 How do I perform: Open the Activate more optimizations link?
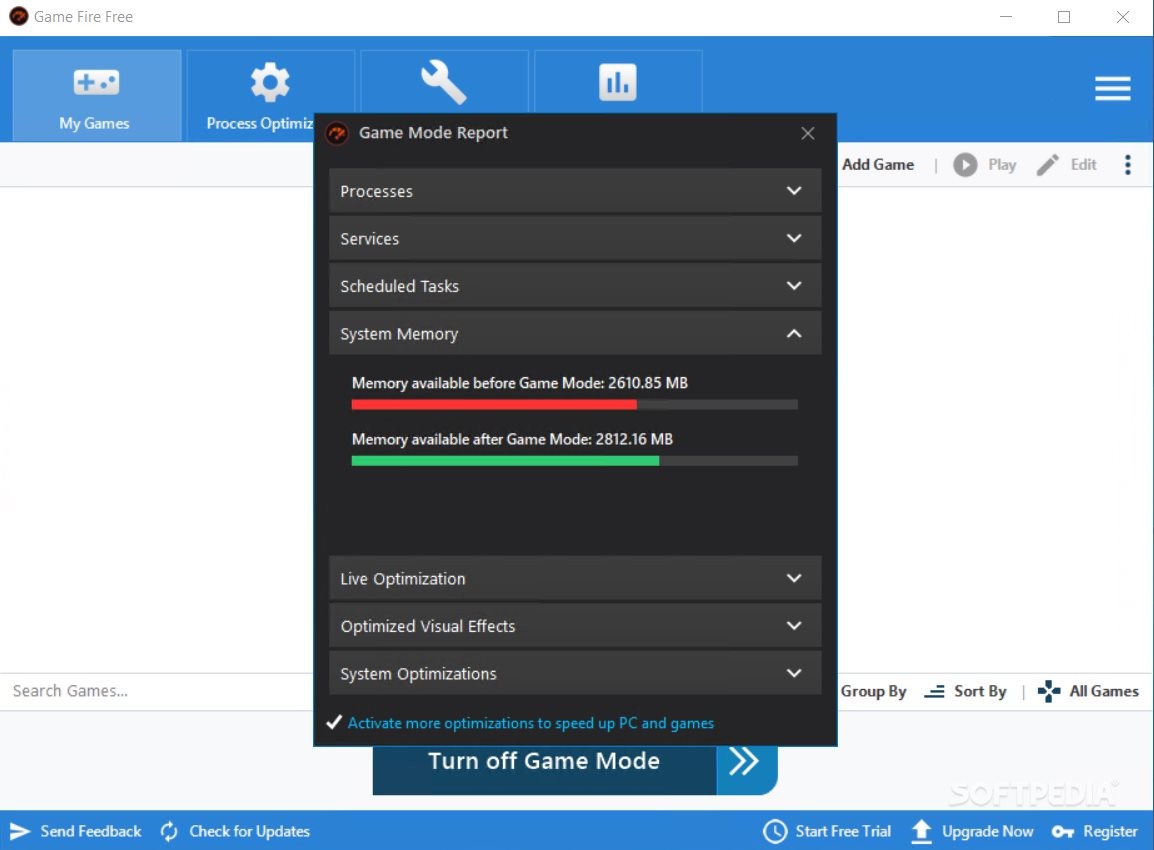point(531,723)
